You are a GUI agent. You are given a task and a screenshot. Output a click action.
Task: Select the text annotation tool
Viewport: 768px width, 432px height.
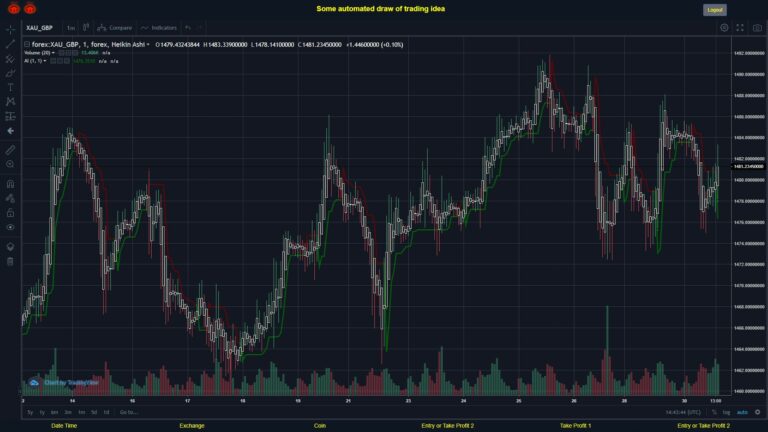[x=10, y=87]
